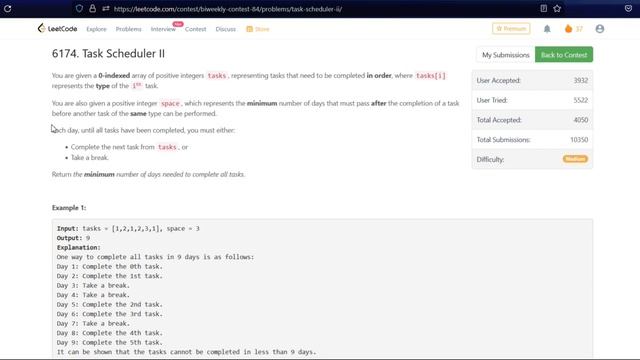
Task: Click the 'space' code snippet in description
Action: tap(170, 103)
